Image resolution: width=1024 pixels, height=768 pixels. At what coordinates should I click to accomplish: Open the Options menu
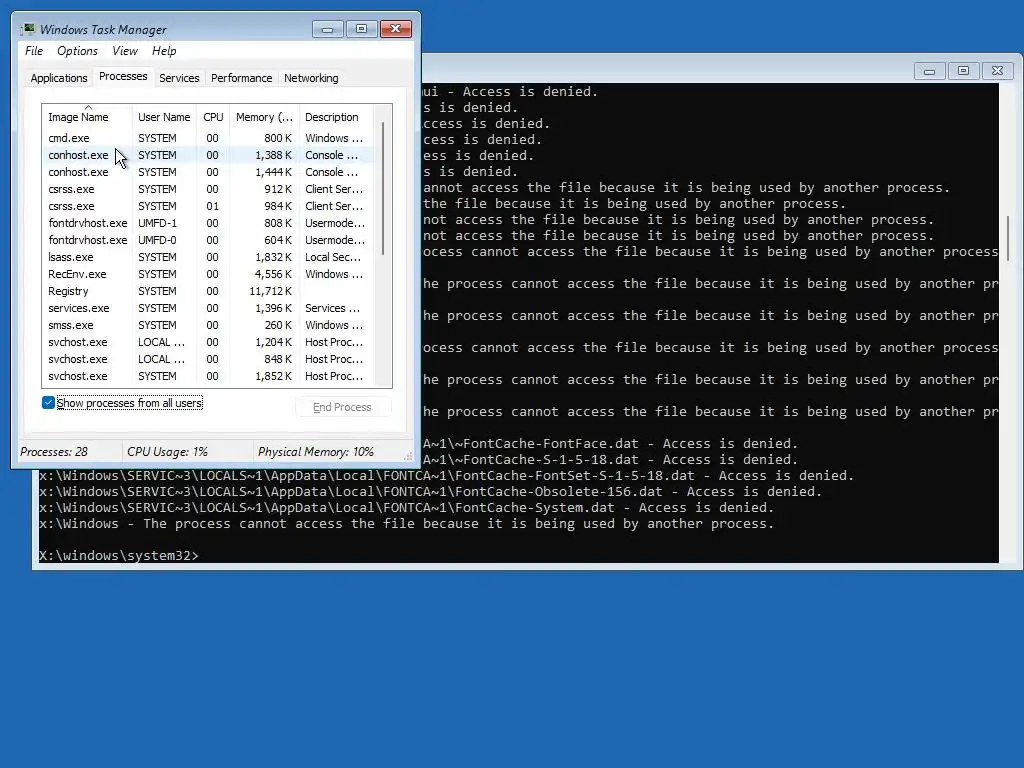(77, 51)
